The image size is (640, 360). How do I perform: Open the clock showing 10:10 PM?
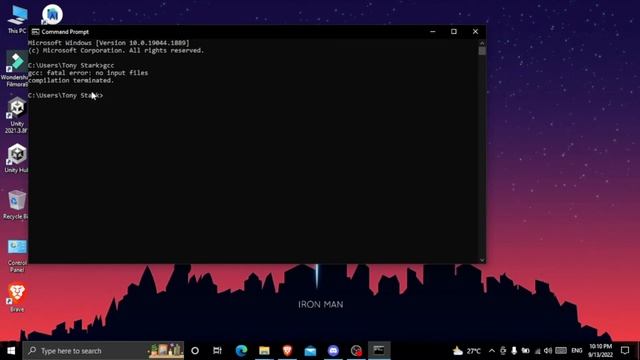(600, 351)
